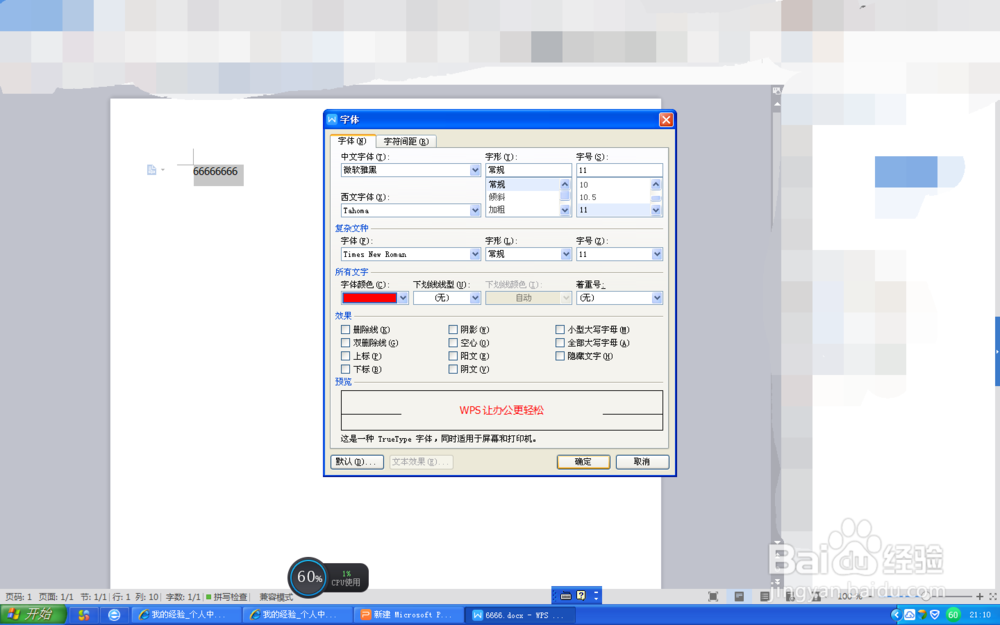Viewport: 1000px width, 625px height.
Task: Switch to the 字符间距 tab
Action: coord(406,142)
